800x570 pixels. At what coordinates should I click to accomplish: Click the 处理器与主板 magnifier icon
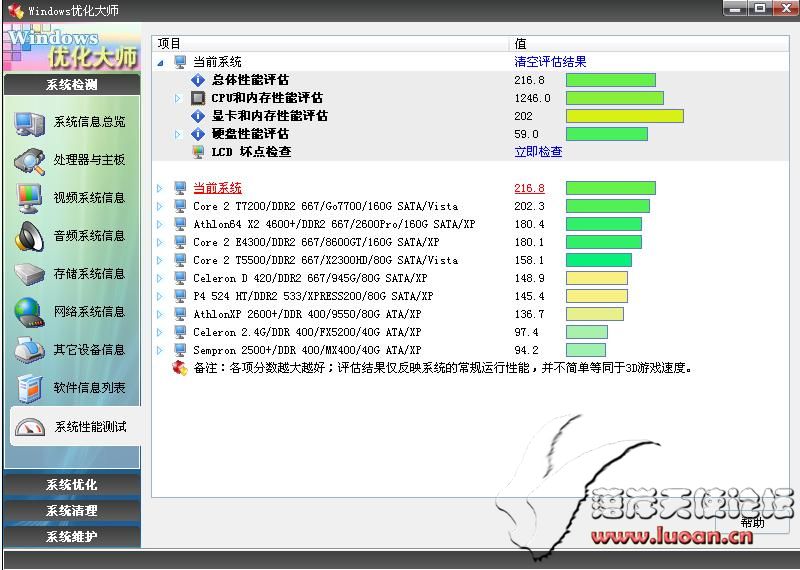(x=29, y=161)
